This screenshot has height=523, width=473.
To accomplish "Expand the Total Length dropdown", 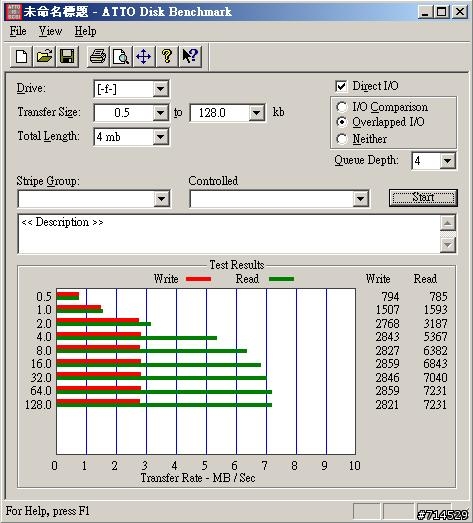I will 160,137.
